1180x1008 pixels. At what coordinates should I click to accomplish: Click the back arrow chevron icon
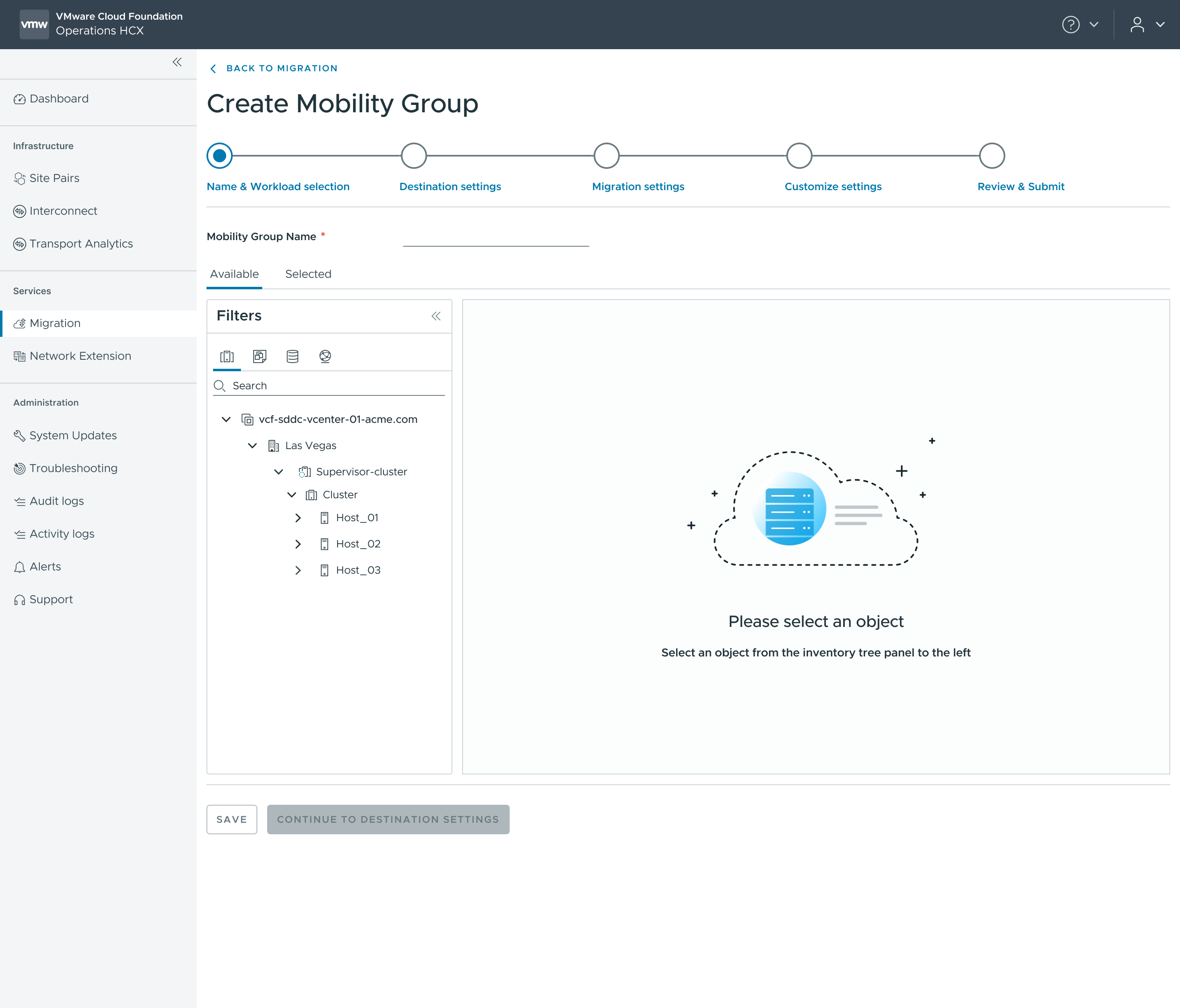coord(213,68)
